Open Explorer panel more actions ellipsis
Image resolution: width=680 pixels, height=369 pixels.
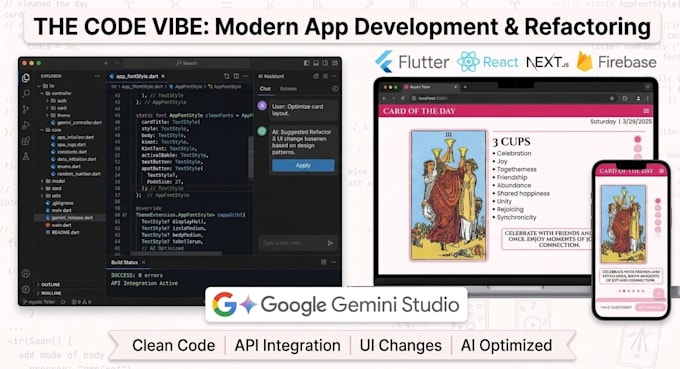click(x=97, y=76)
